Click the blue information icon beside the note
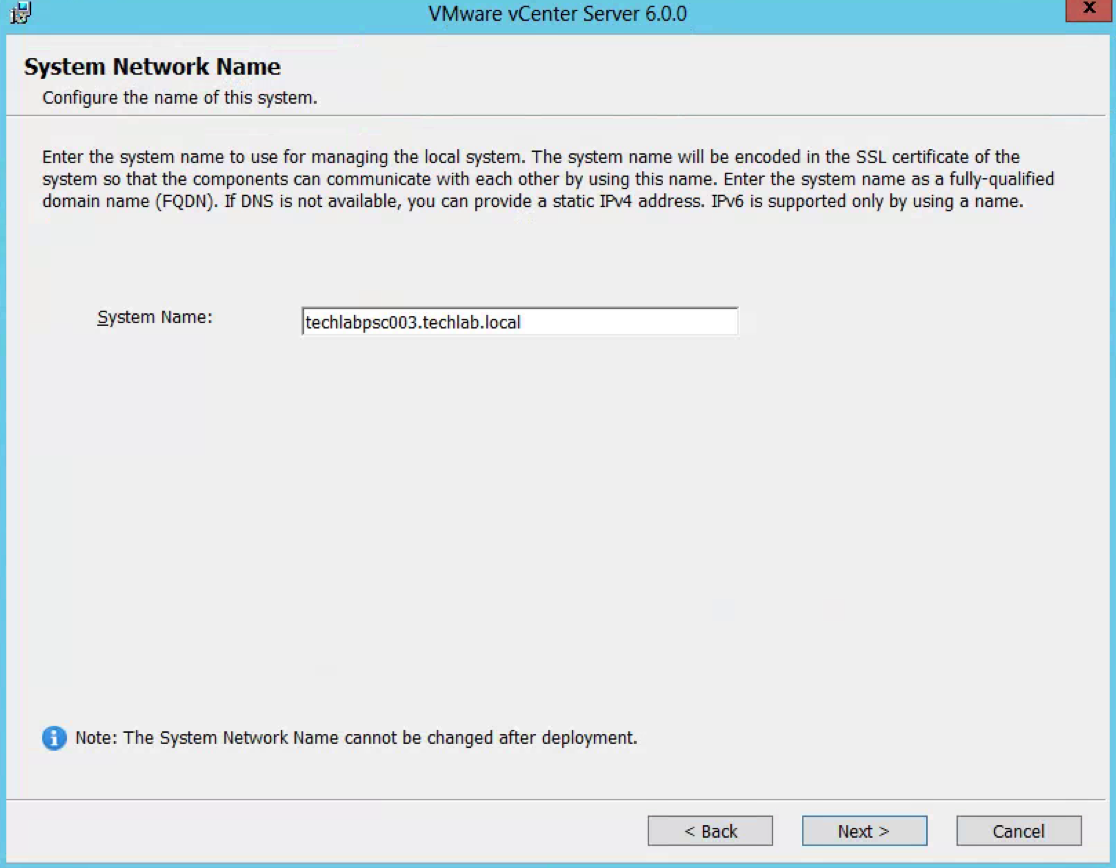Viewport: 1116px width, 868px height. (54, 738)
